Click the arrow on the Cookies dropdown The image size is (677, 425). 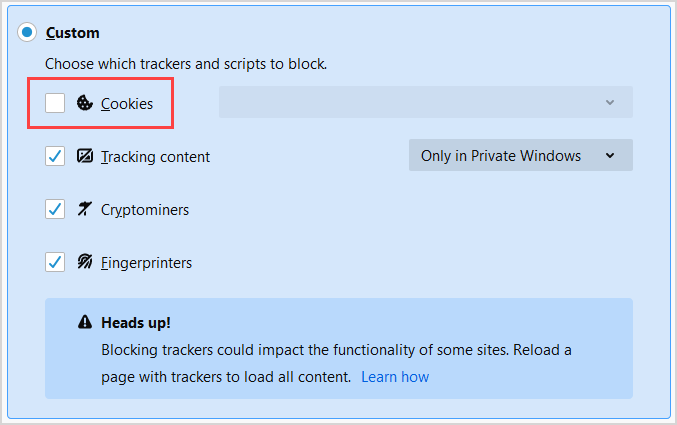coord(609,102)
